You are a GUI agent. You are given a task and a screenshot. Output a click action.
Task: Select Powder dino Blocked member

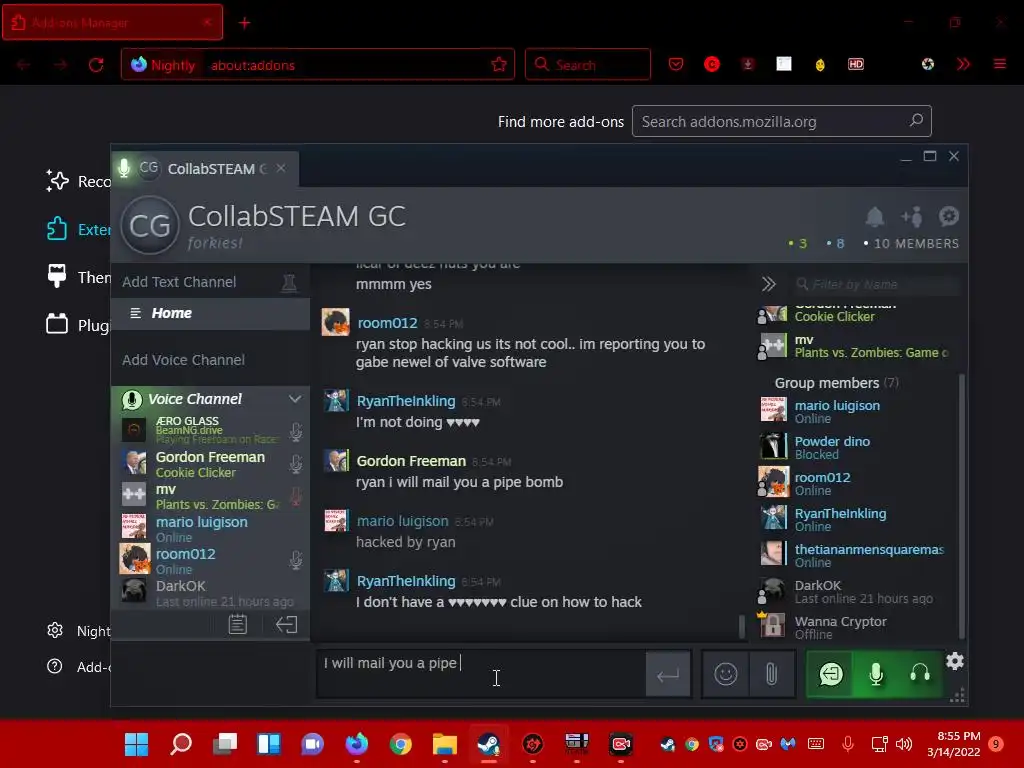(857, 447)
